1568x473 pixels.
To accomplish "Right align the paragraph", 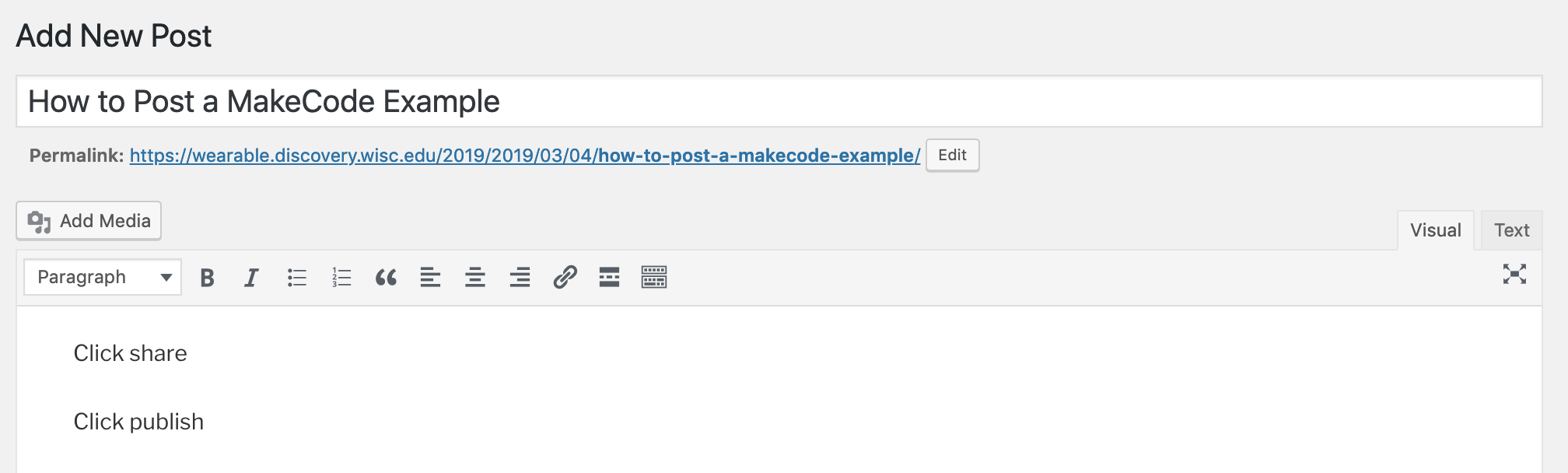I will click(520, 277).
